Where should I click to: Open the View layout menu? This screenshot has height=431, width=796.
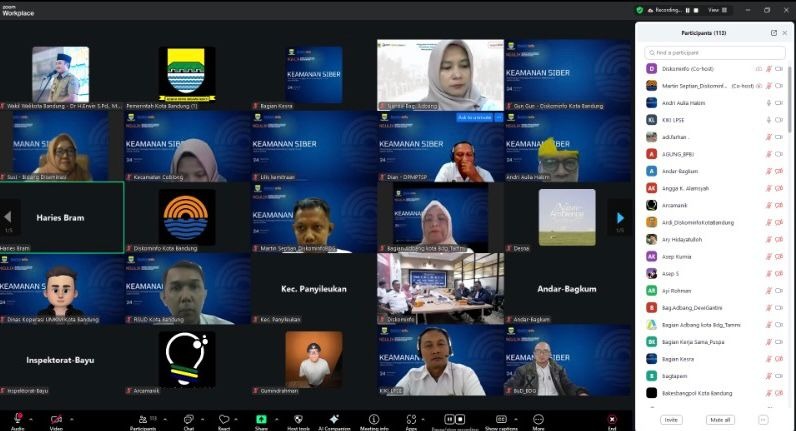(717, 10)
